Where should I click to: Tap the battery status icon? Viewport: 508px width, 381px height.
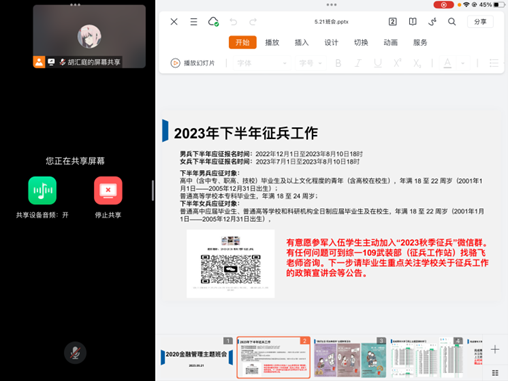(x=500, y=5)
